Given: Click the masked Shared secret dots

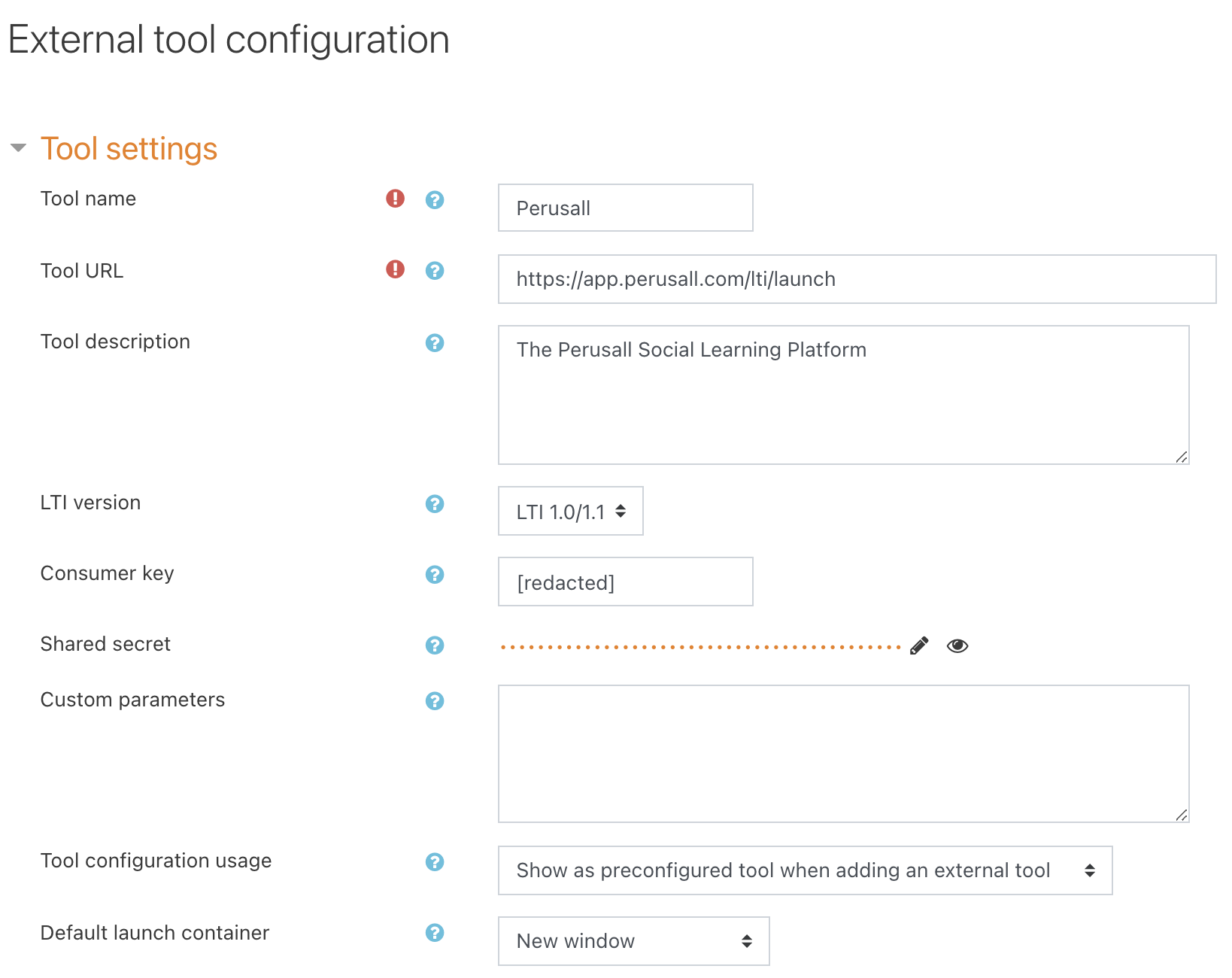Looking at the screenshot, I should [701, 647].
